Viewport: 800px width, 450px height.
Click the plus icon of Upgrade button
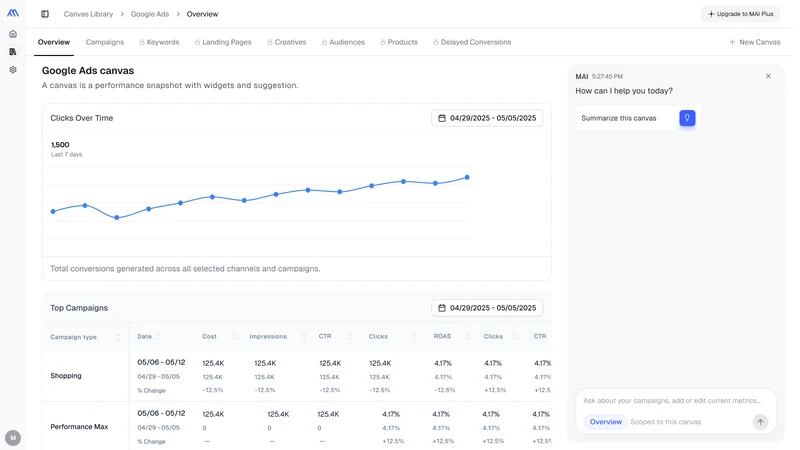[x=711, y=14]
